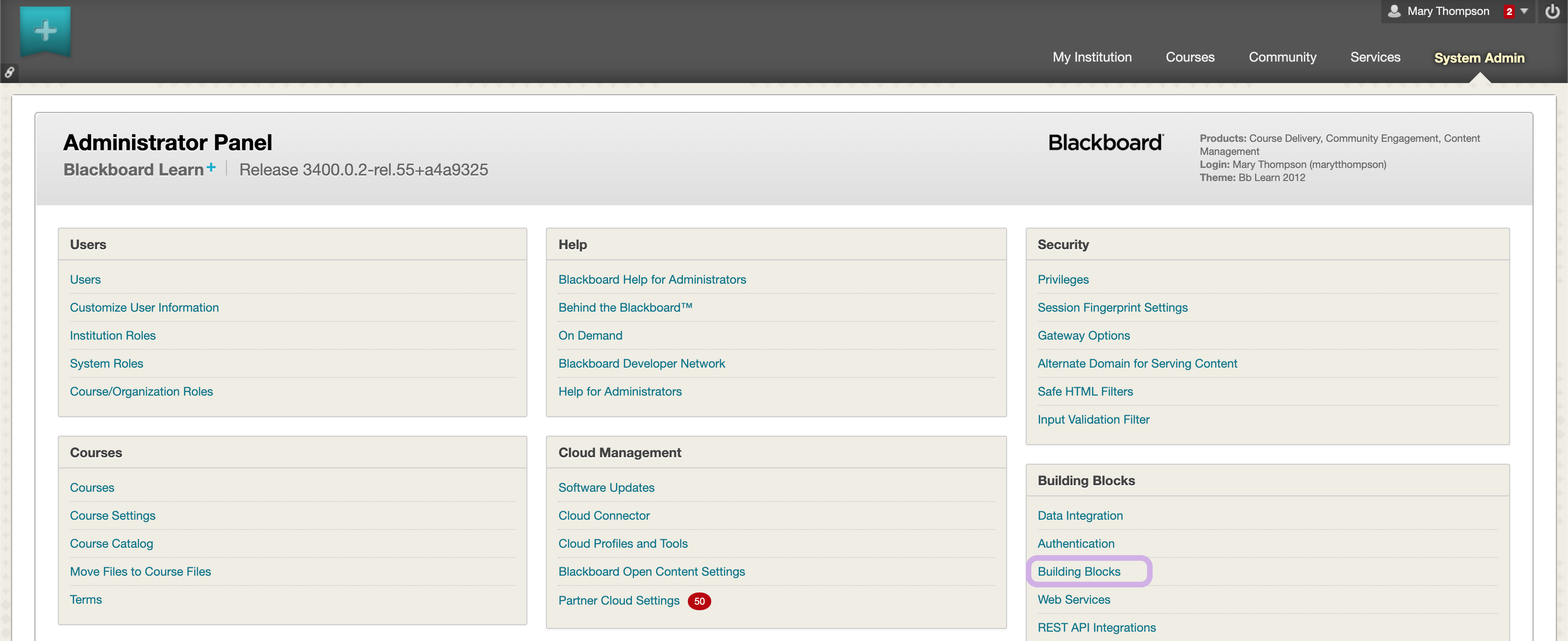The image size is (1568, 641).
Task: Open Blackboard Help for Administrators
Action: pyautogui.click(x=652, y=279)
